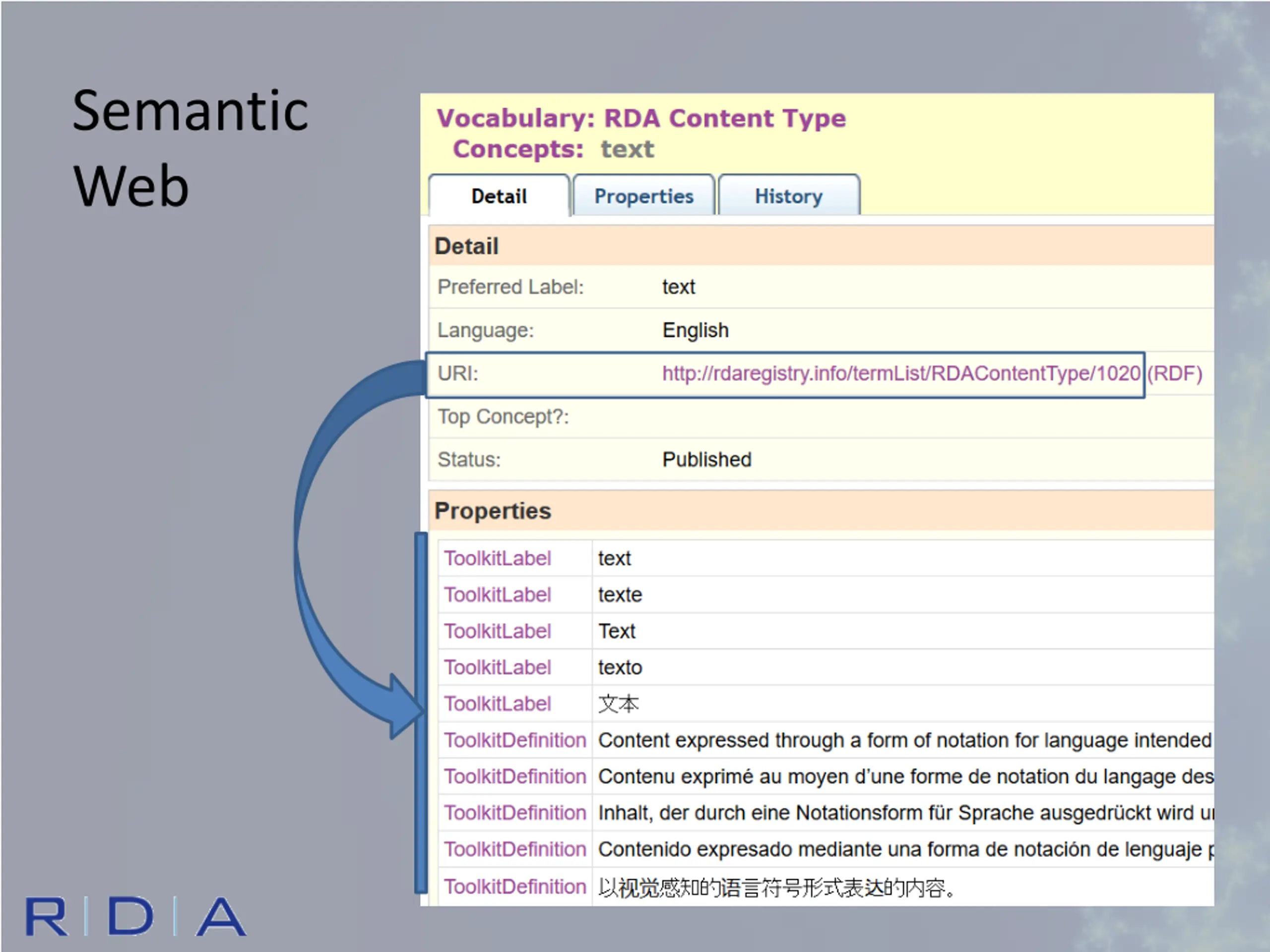Image resolution: width=1270 pixels, height=952 pixels.
Task: Click ToolkitDefinition link for Chinese definition row
Action: [515, 887]
